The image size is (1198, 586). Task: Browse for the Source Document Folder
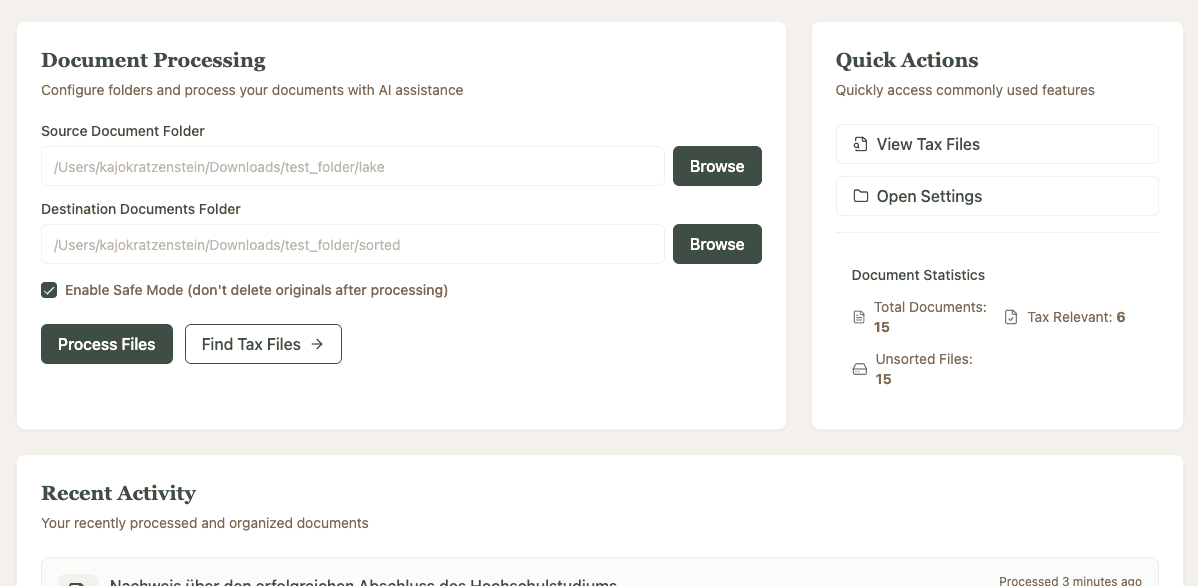[x=717, y=166]
